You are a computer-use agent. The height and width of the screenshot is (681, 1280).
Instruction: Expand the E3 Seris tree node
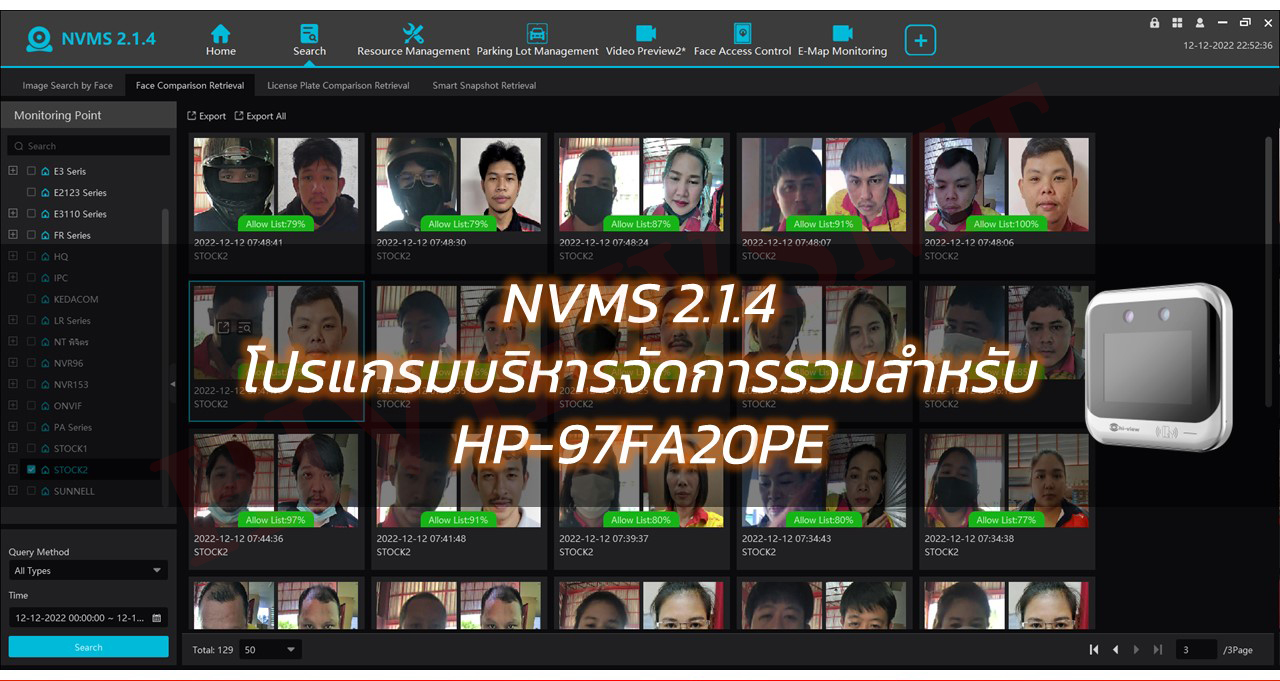point(13,171)
